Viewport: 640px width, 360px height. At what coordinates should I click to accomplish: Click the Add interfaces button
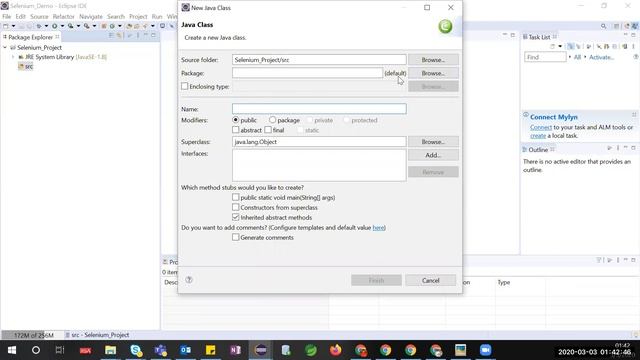point(433,155)
